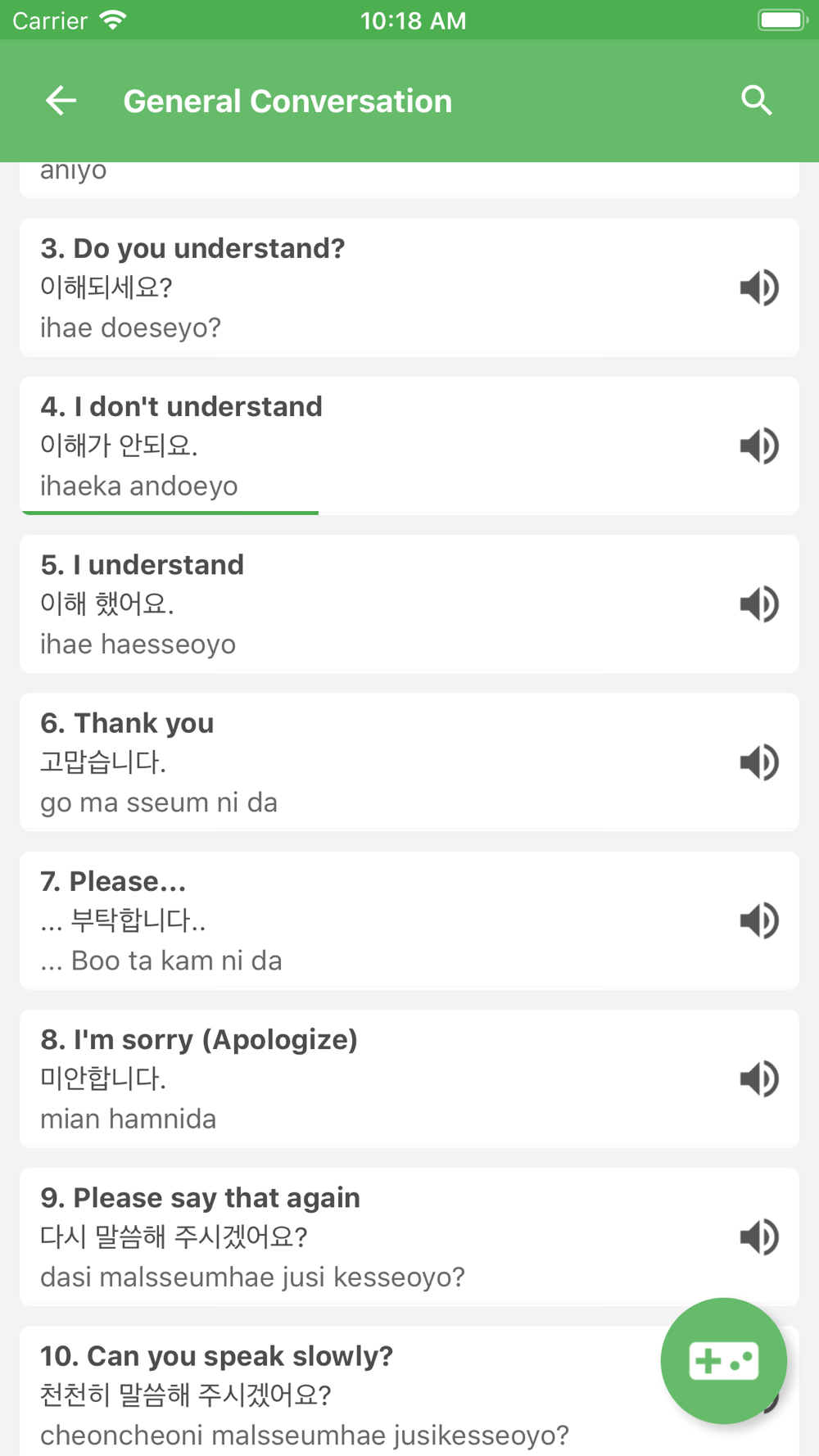Screen dimensions: 819x1456
Task: Tap the "8. I'm sorry (Apologize)" card
Action: (x=409, y=1078)
